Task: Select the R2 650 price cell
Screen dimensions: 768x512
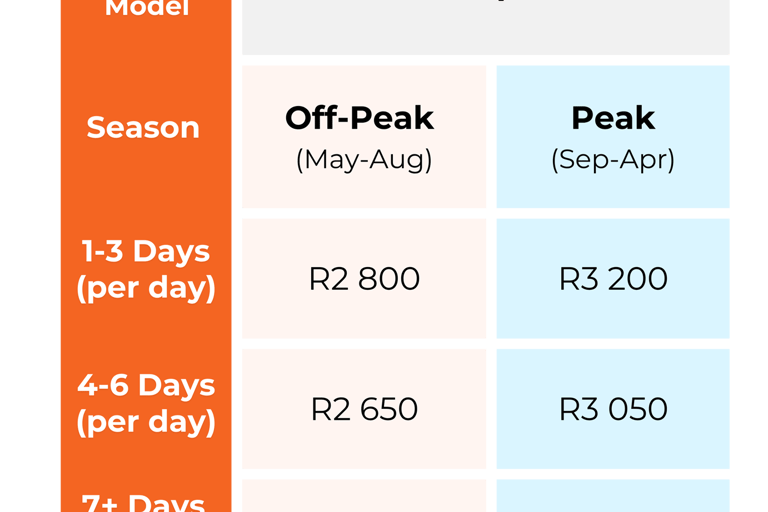Action: (x=364, y=409)
